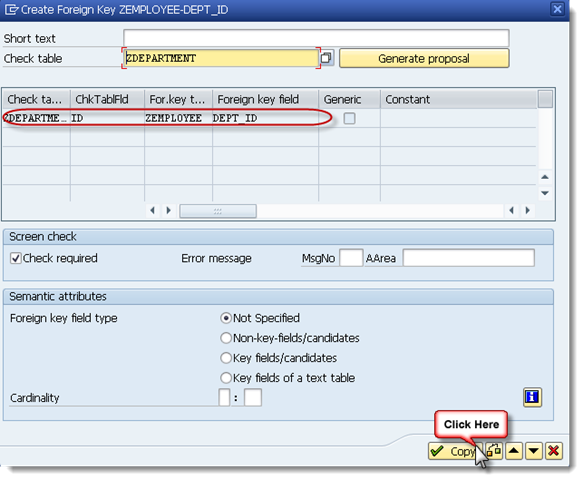Click the blue information icon by Cardinality

[x=532, y=397]
